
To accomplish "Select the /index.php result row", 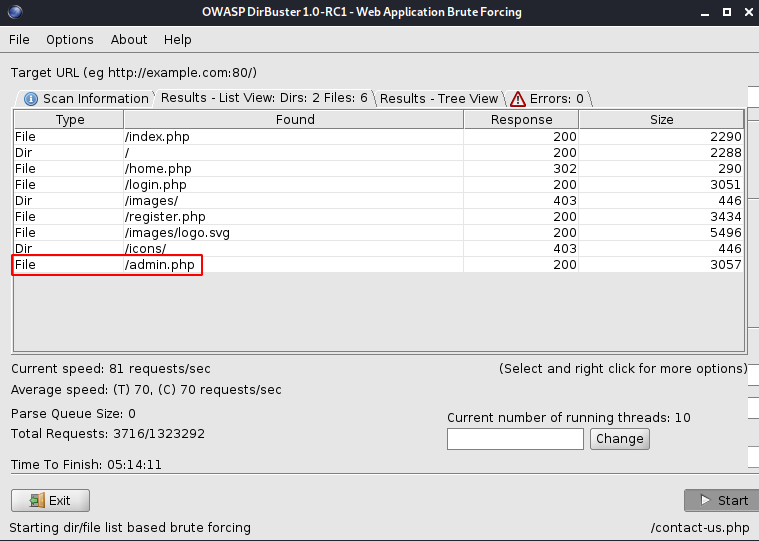I will [x=379, y=136].
